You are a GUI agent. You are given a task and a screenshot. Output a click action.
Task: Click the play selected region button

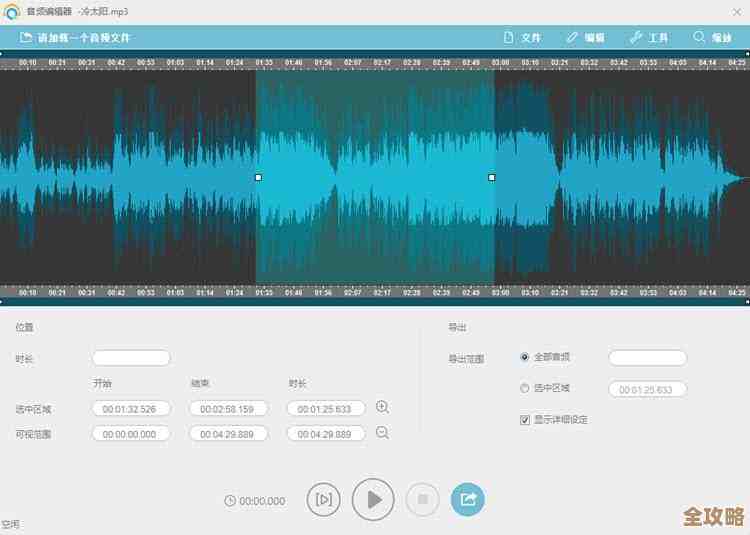(323, 499)
